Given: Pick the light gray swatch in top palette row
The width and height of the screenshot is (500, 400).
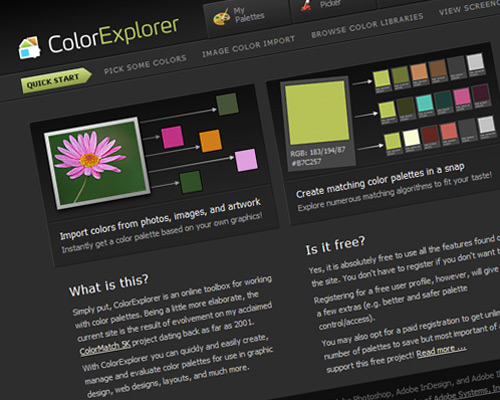Looking at the screenshot, I should (475, 61).
